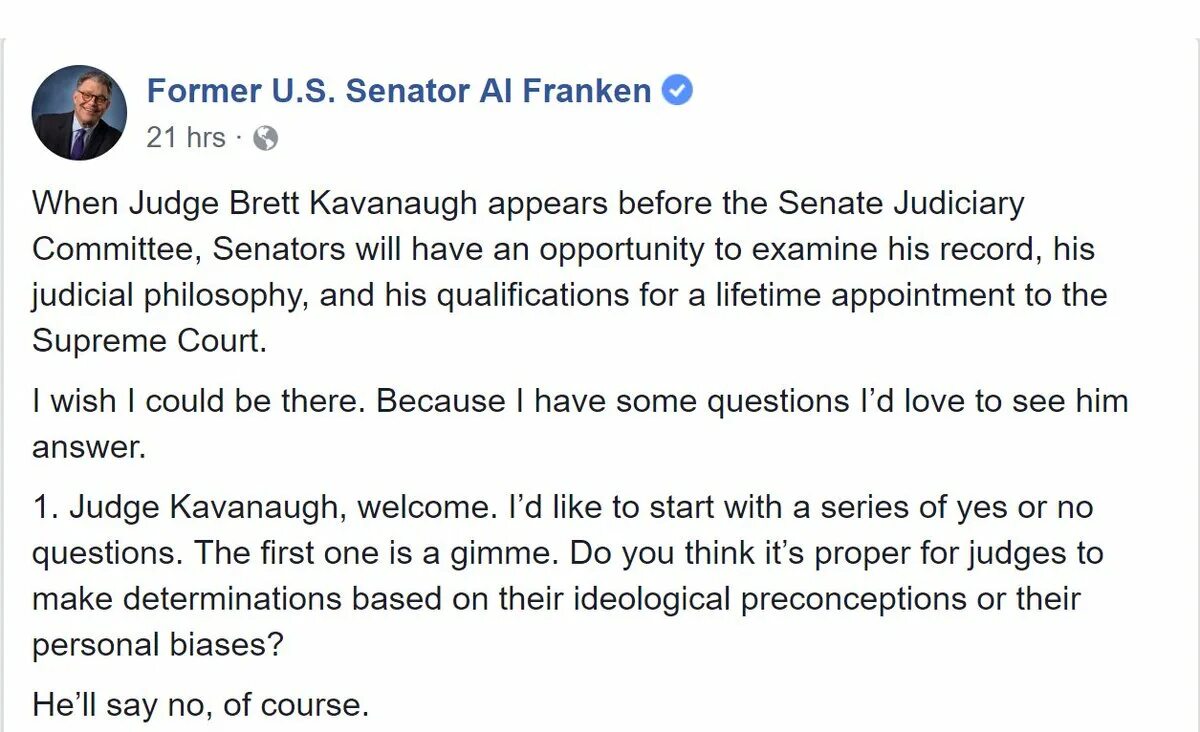Click the phrase "Senate Judiciary" in the post
The height and width of the screenshot is (732, 1200).
point(901,203)
